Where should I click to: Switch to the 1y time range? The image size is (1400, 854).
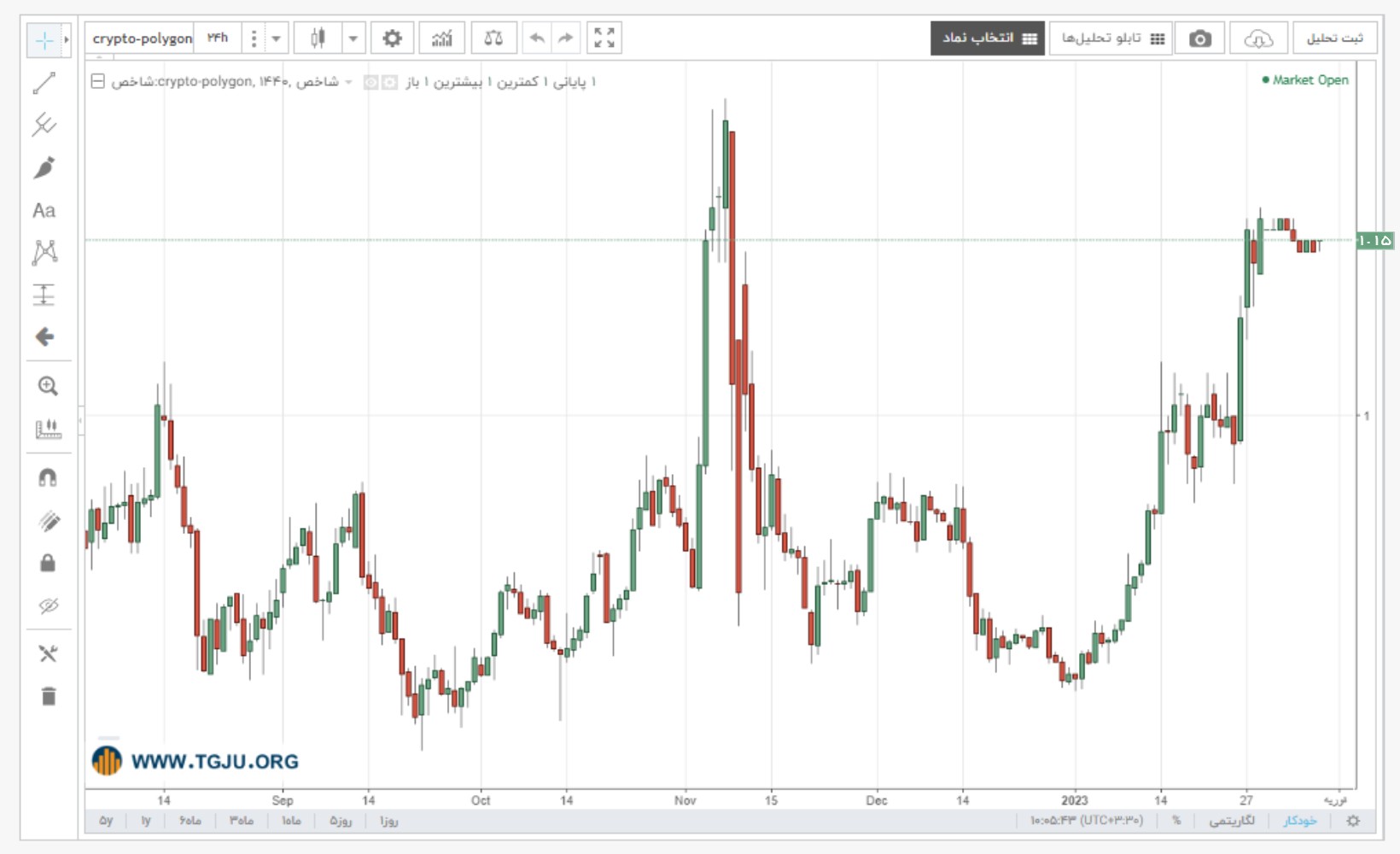click(x=146, y=821)
